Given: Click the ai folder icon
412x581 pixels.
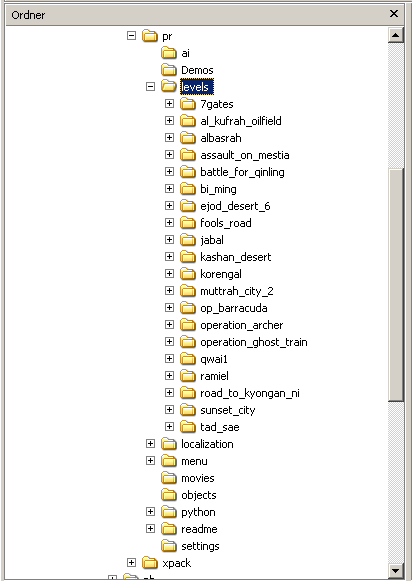Looking at the screenshot, I should pyautogui.click(x=169, y=53).
